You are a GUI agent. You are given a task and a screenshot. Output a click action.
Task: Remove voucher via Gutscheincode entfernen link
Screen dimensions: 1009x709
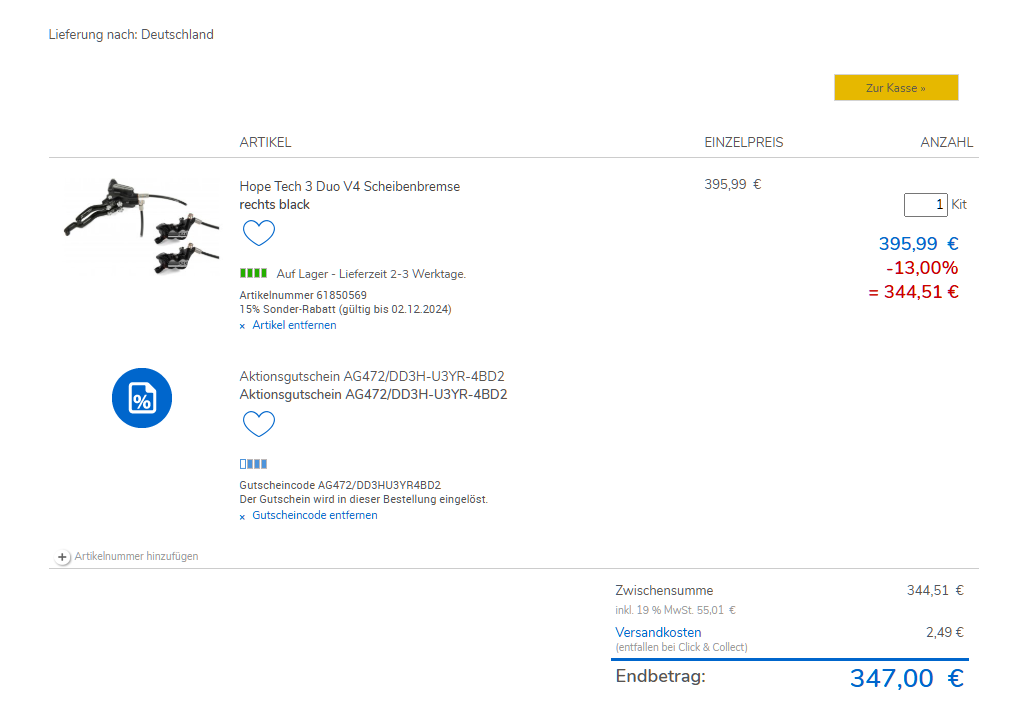pos(314,515)
